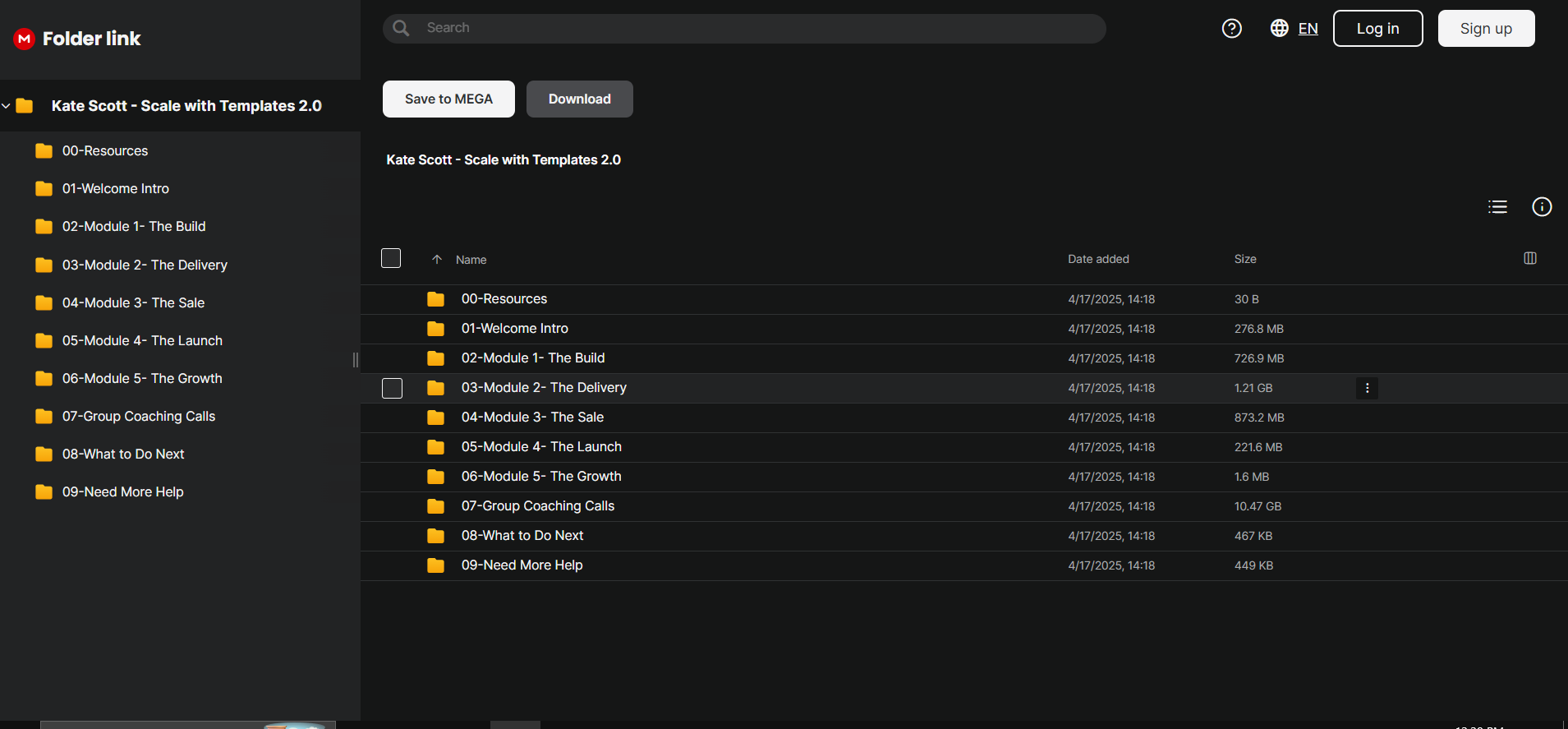Image resolution: width=1568 pixels, height=729 pixels.
Task: Click the 1.21 GB size cell
Action: [x=1253, y=388]
